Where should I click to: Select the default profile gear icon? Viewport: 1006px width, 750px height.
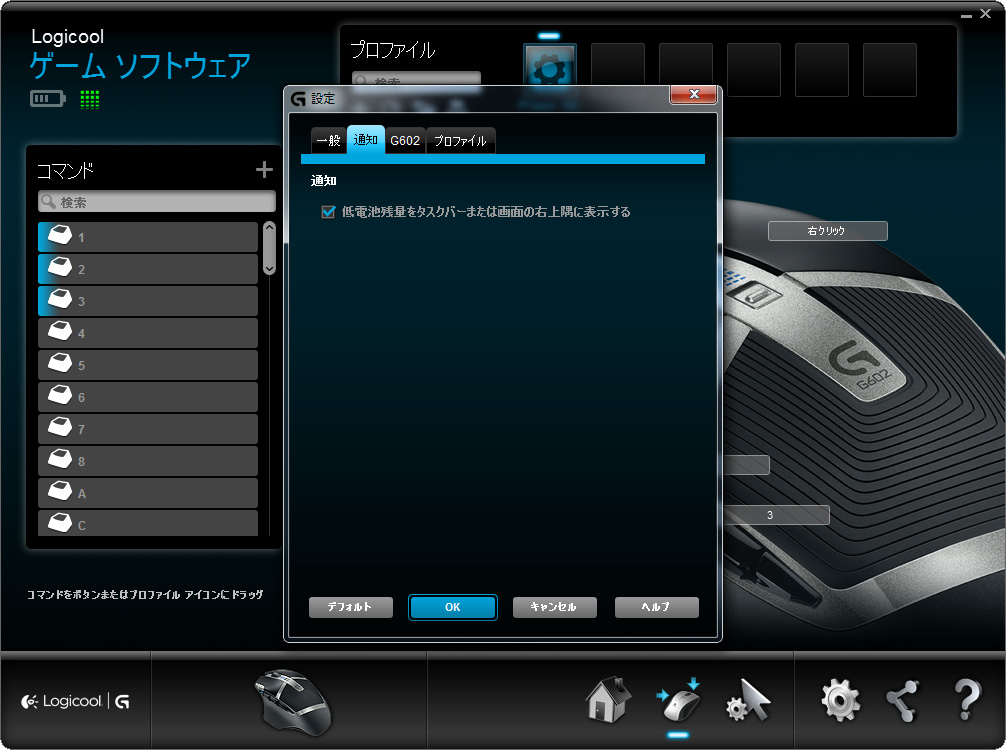click(x=550, y=69)
